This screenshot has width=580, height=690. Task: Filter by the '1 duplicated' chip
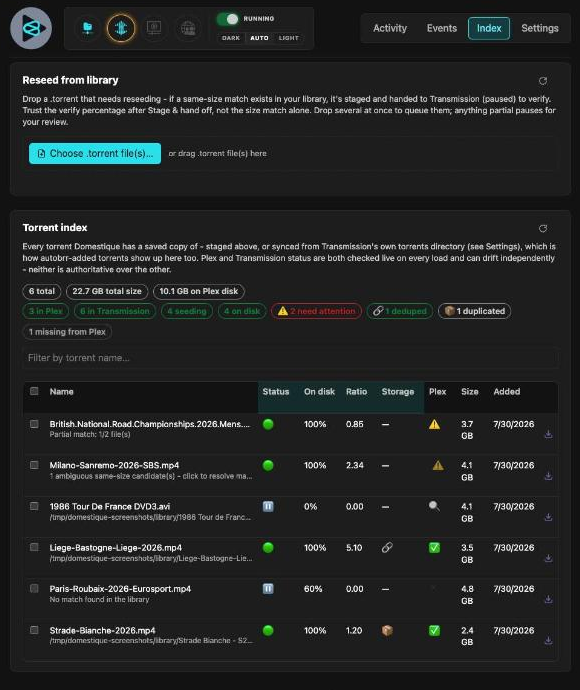tap(474, 311)
